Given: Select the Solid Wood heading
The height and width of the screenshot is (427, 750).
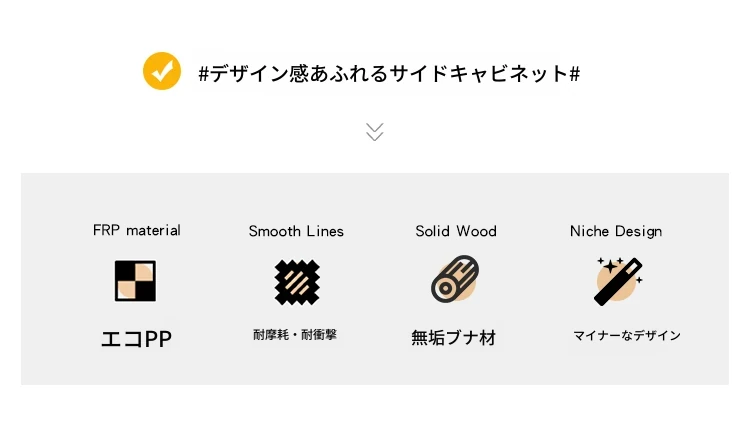Looking at the screenshot, I should pyautogui.click(x=456, y=231).
